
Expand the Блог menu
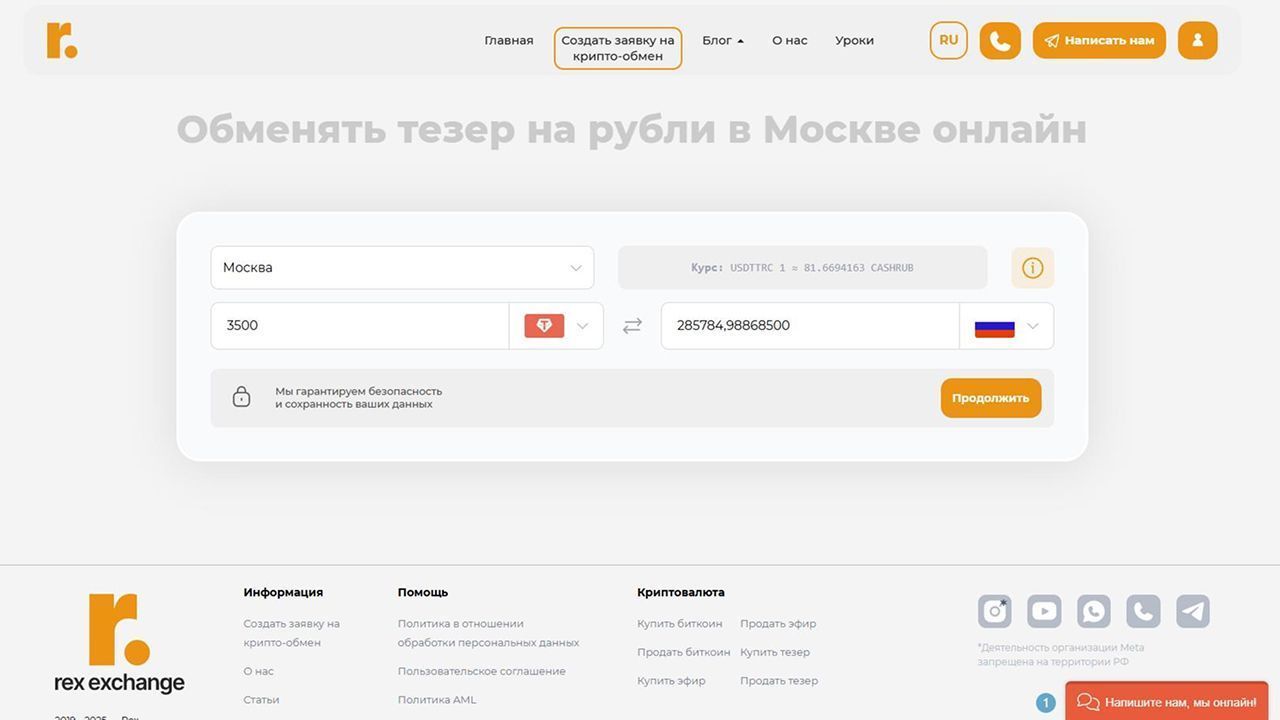point(722,41)
